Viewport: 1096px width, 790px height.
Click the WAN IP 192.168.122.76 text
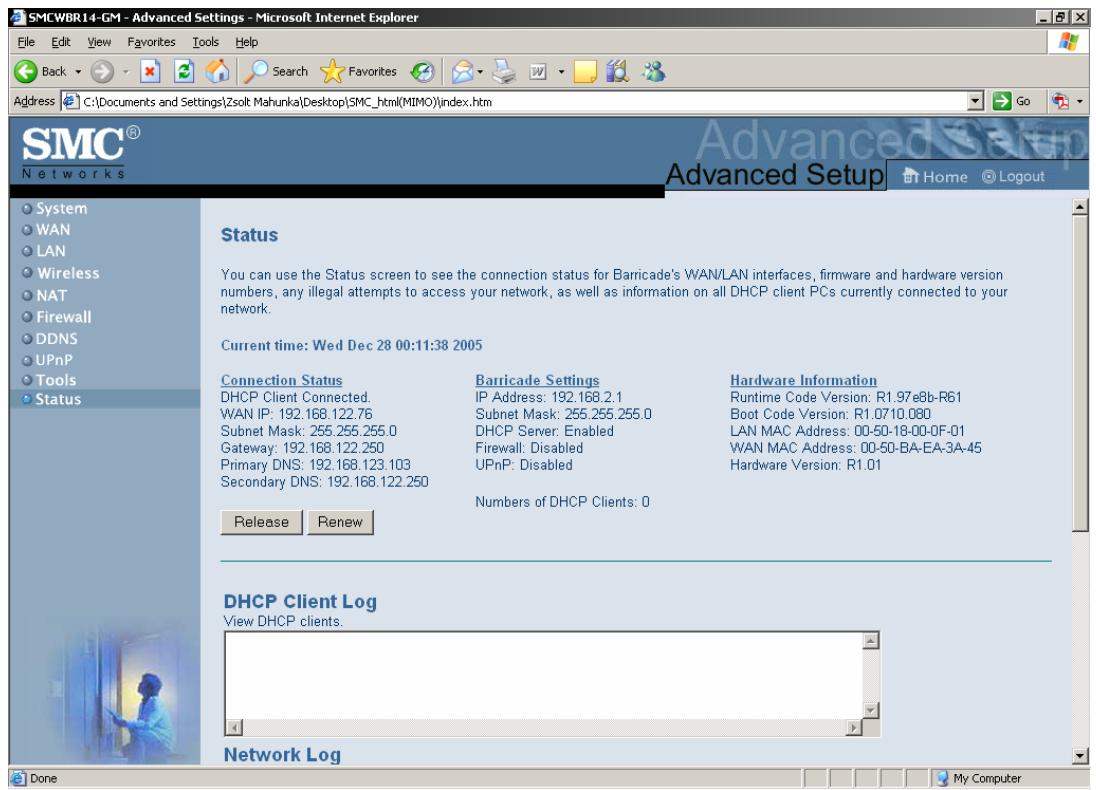click(296, 415)
